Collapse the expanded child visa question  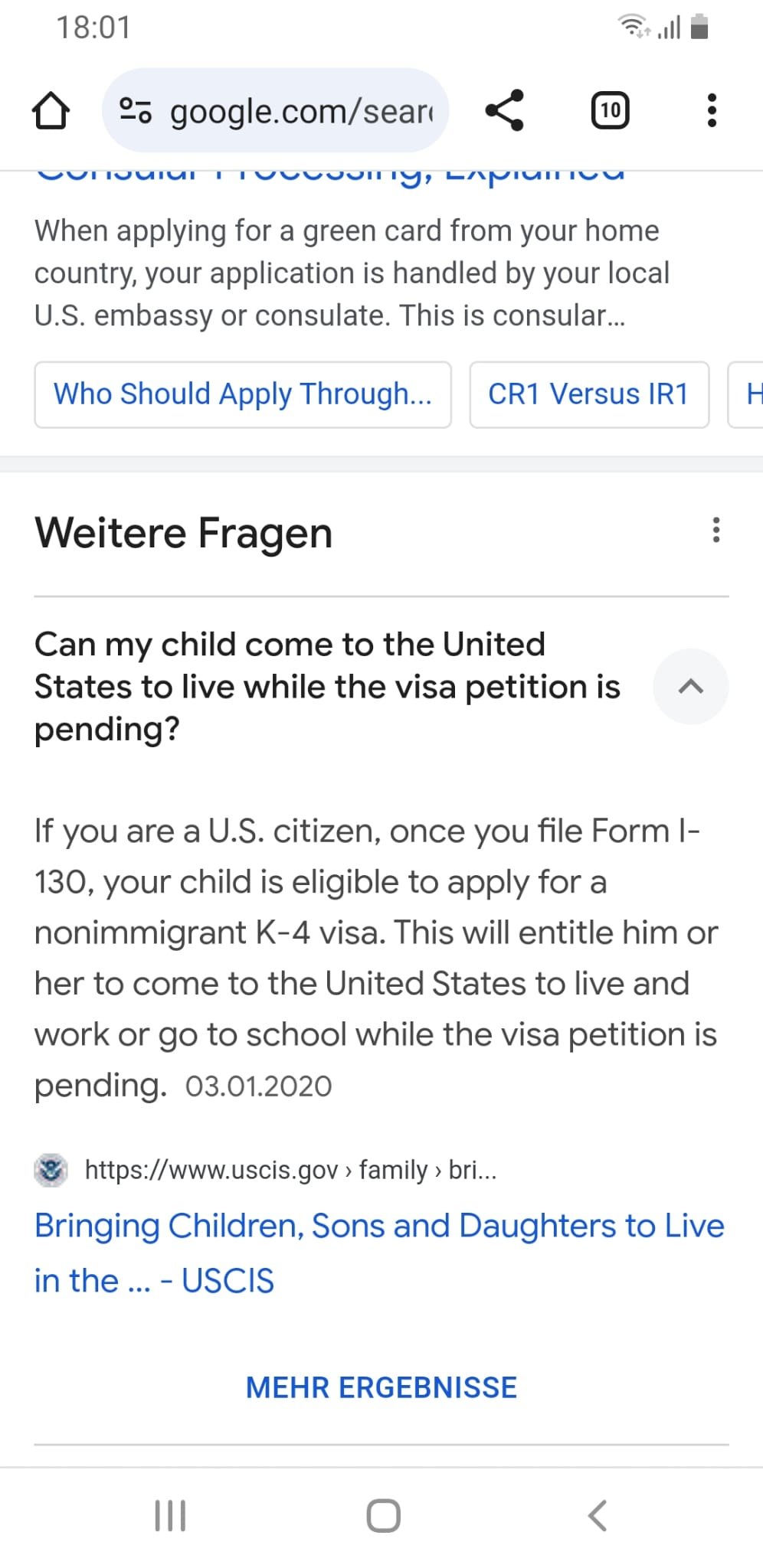(690, 687)
